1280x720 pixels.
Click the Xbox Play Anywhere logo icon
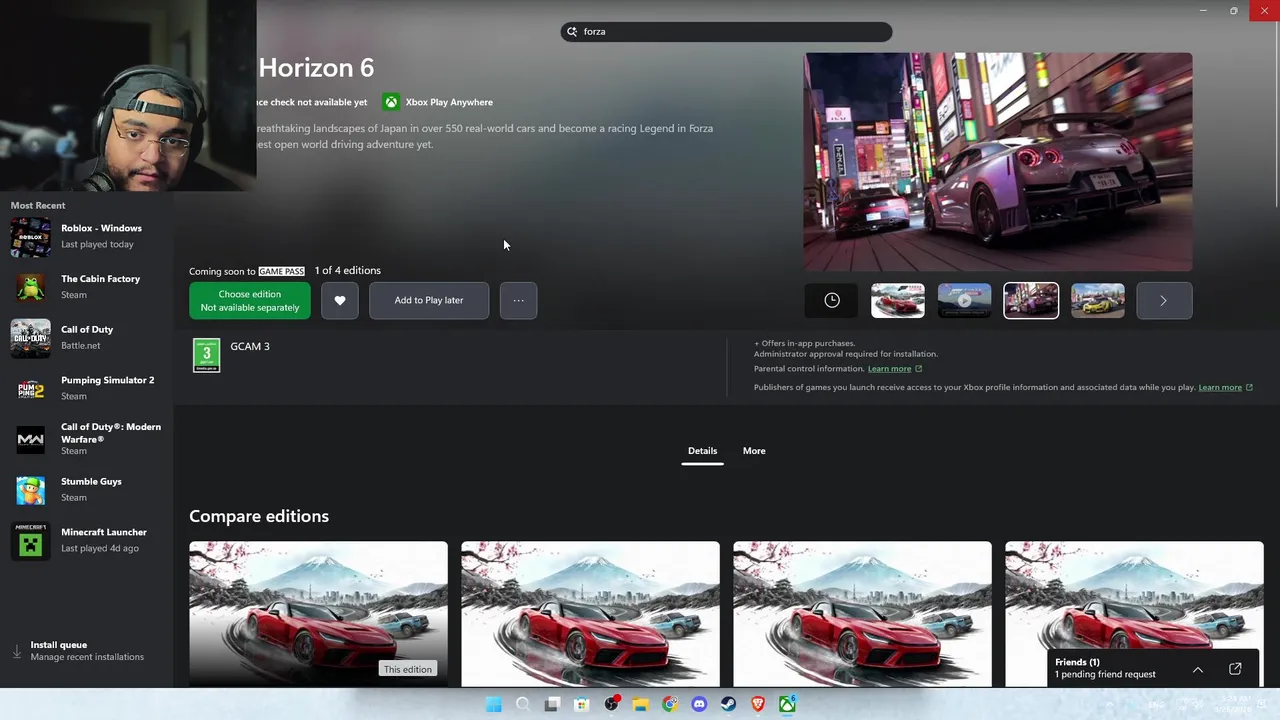(391, 102)
